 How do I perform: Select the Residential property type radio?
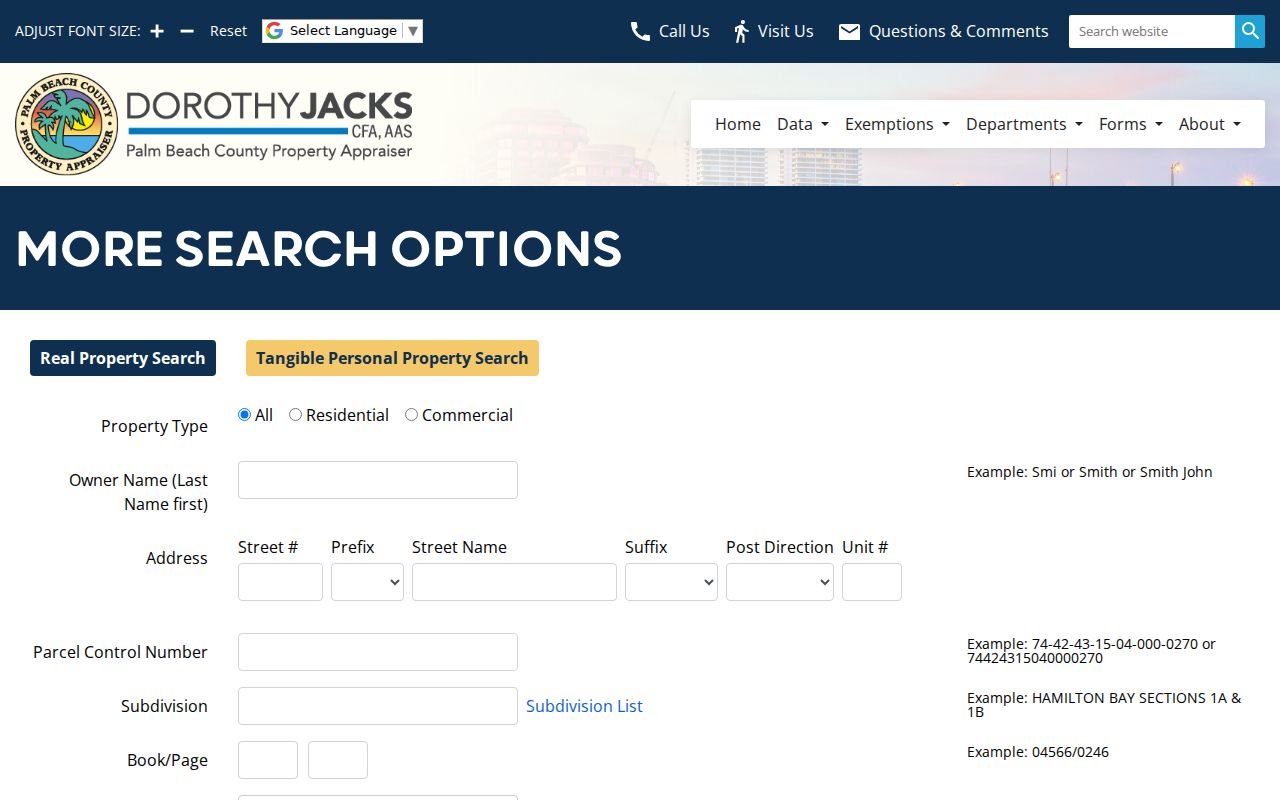point(295,415)
